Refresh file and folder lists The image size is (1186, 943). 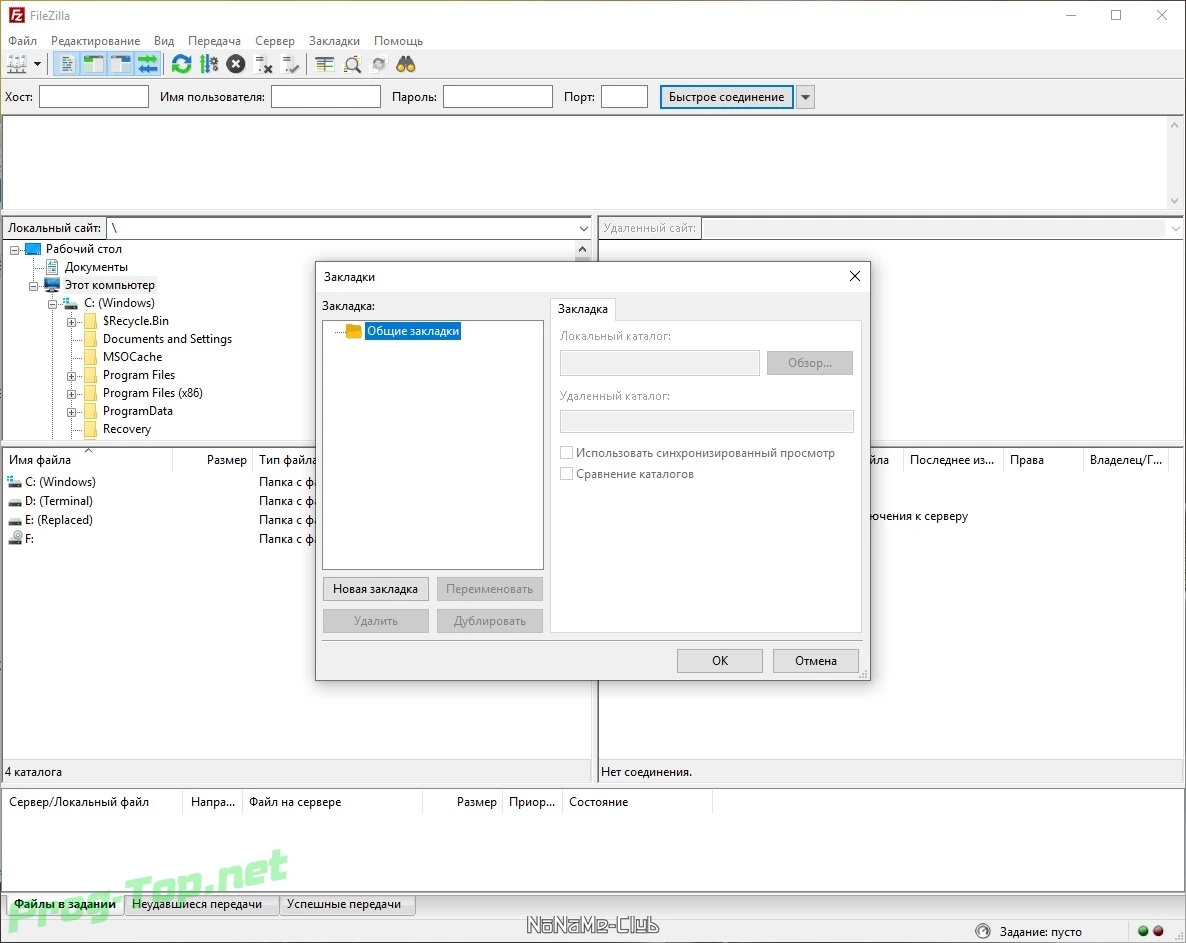pyautogui.click(x=182, y=65)
